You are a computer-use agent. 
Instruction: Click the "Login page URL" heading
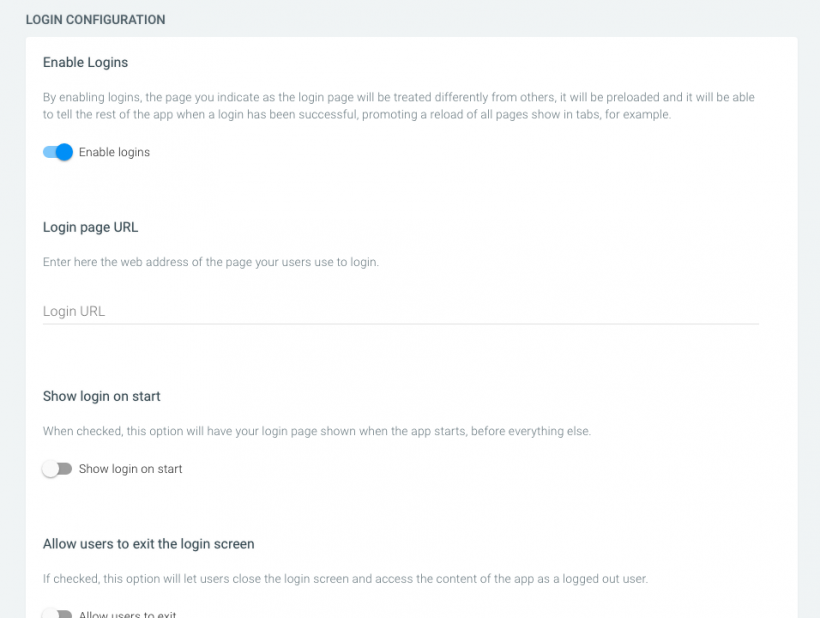coord(90,227)
